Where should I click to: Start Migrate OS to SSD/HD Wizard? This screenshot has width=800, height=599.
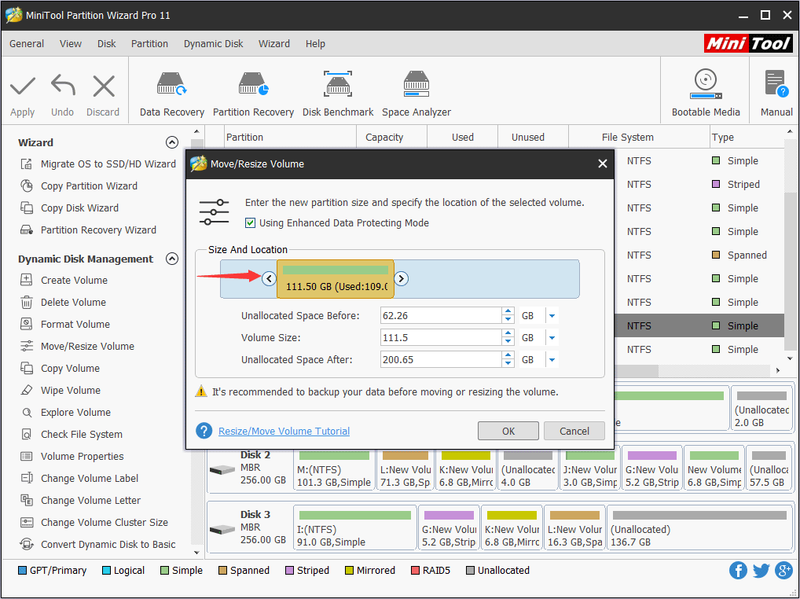coord(98,164)
